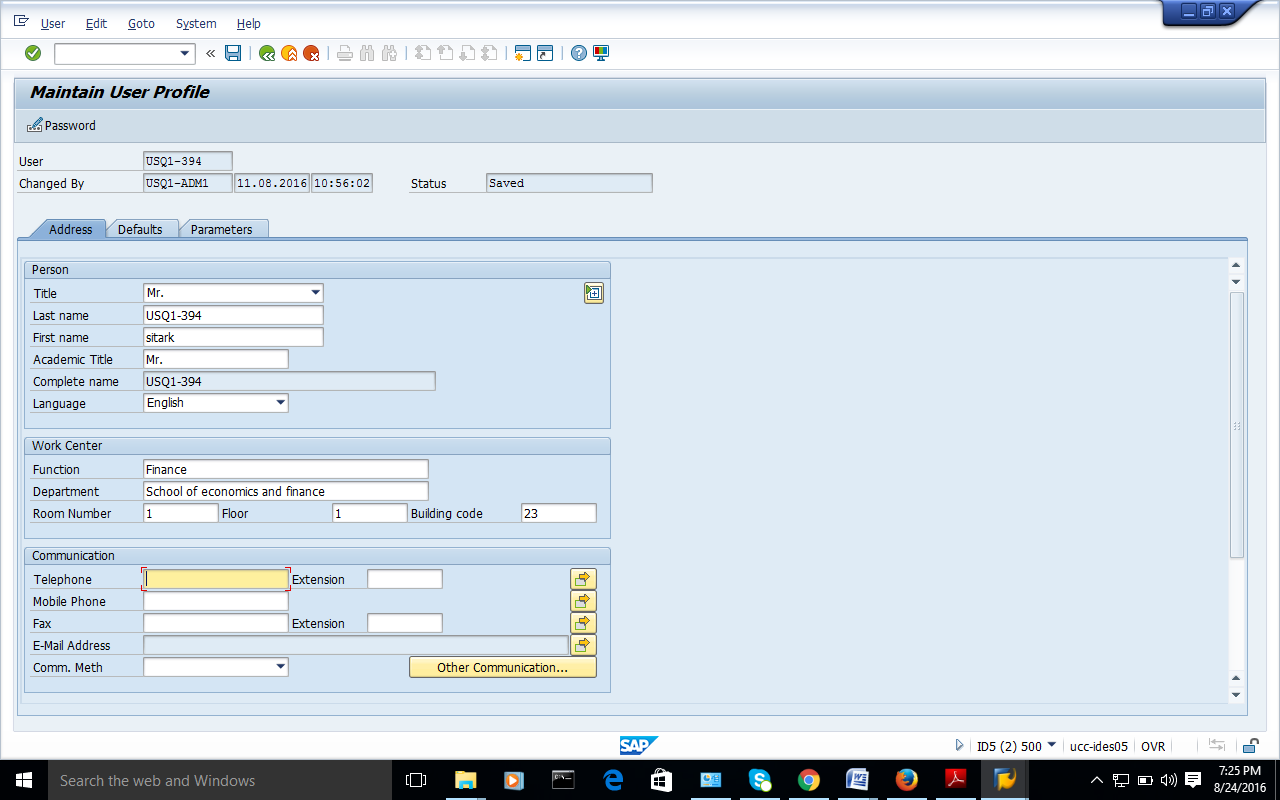Click the green Enter checkmark icon
This screenshot has width=1280, height=800.
point(33,53)
